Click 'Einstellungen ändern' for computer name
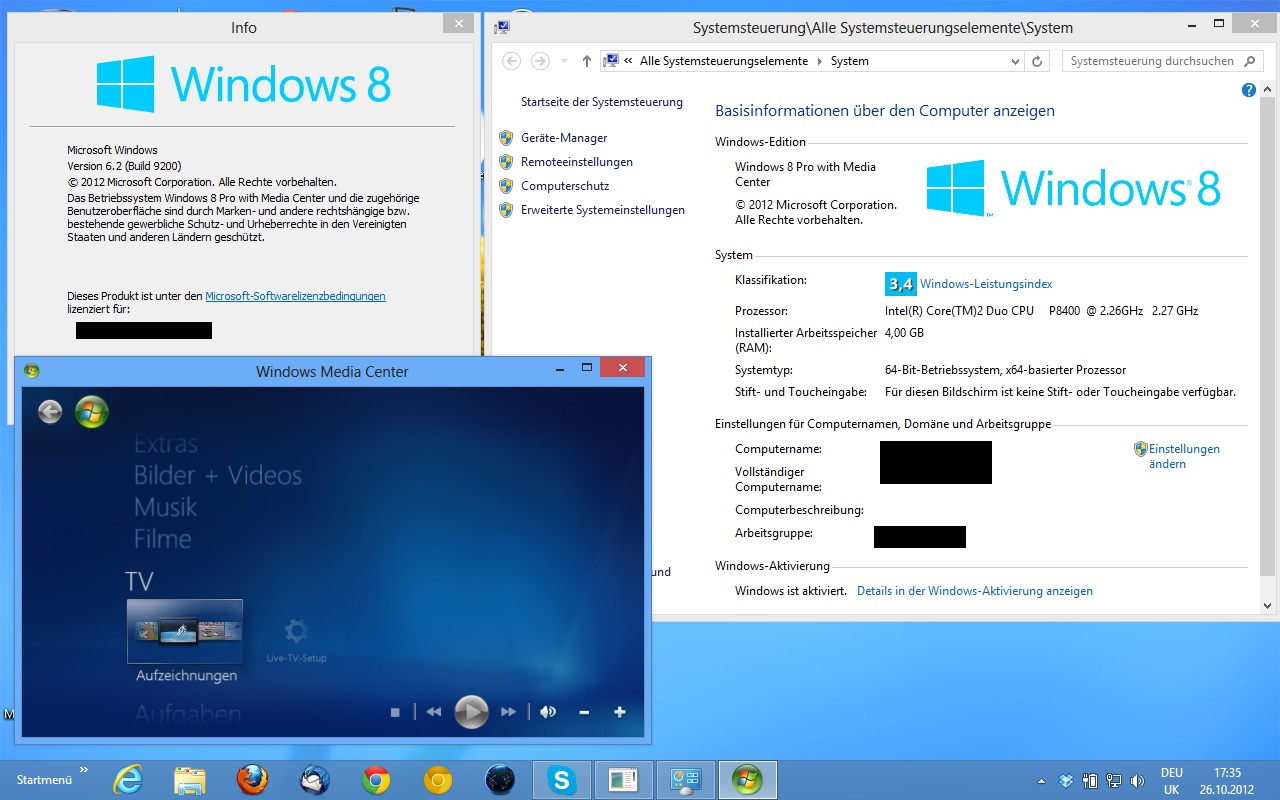Viewport: 1280px width, 800px height. click(1184, 456)
